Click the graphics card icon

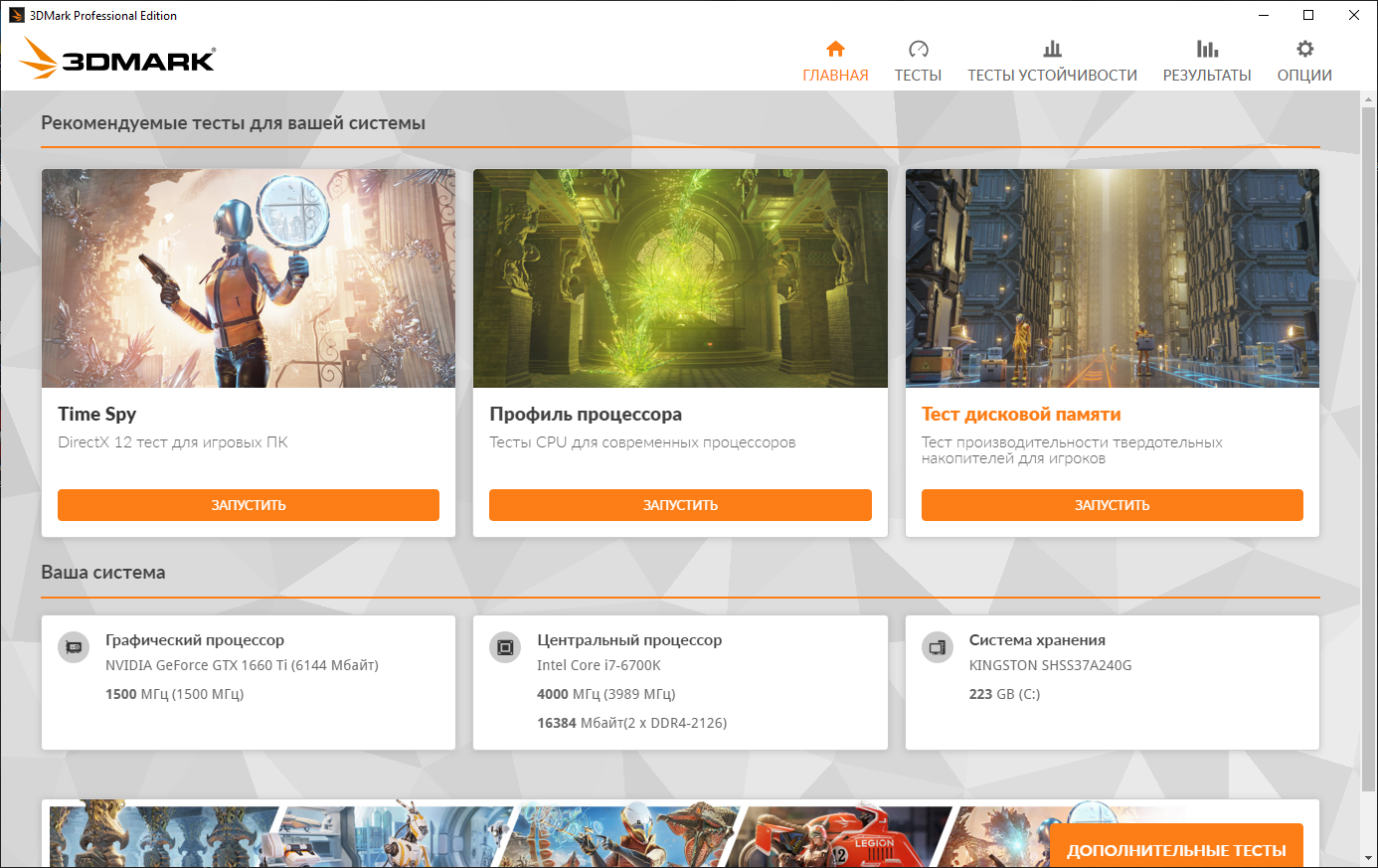click(x=74, y=647)
